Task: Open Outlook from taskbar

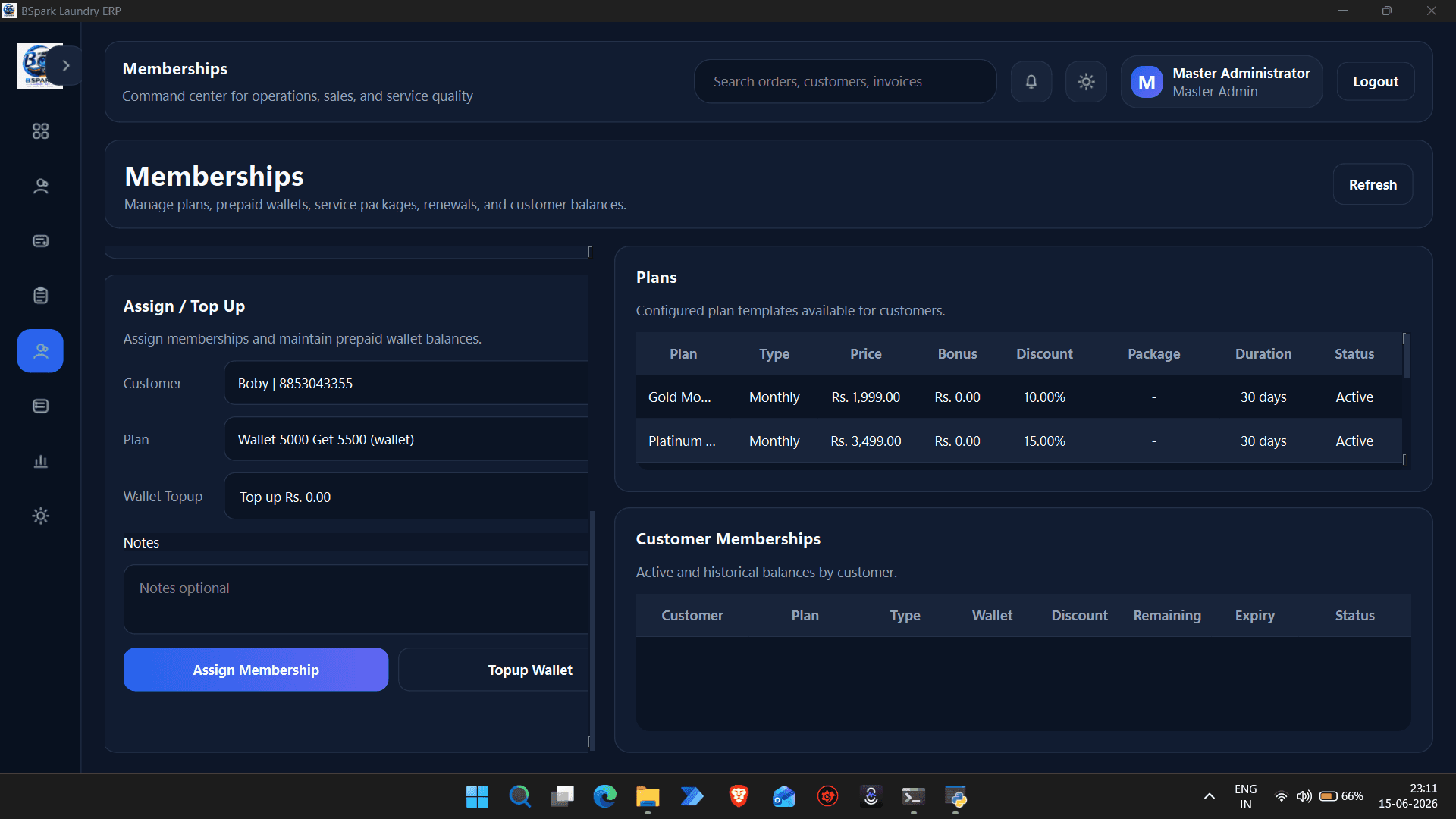Action: pyautogui.click(x=783, y=796)
